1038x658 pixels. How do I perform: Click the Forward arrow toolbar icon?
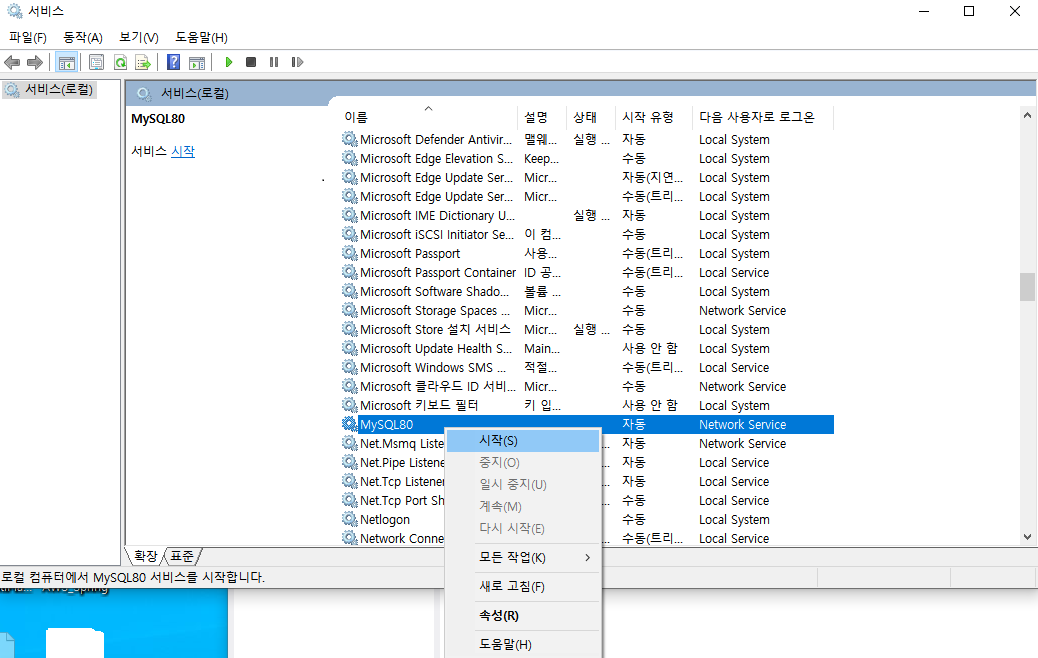[34, 62]
